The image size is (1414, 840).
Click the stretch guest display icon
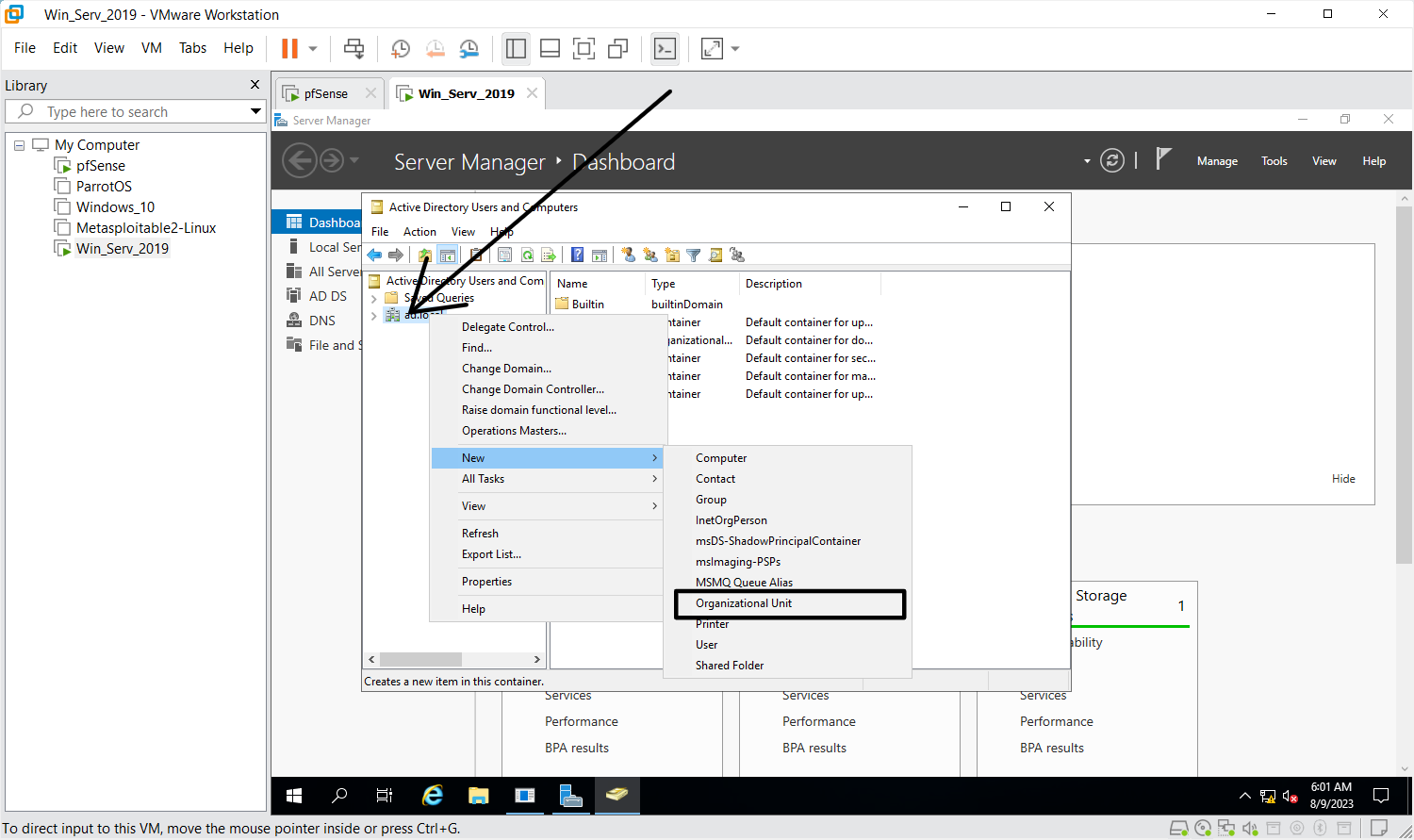[713, 48]
